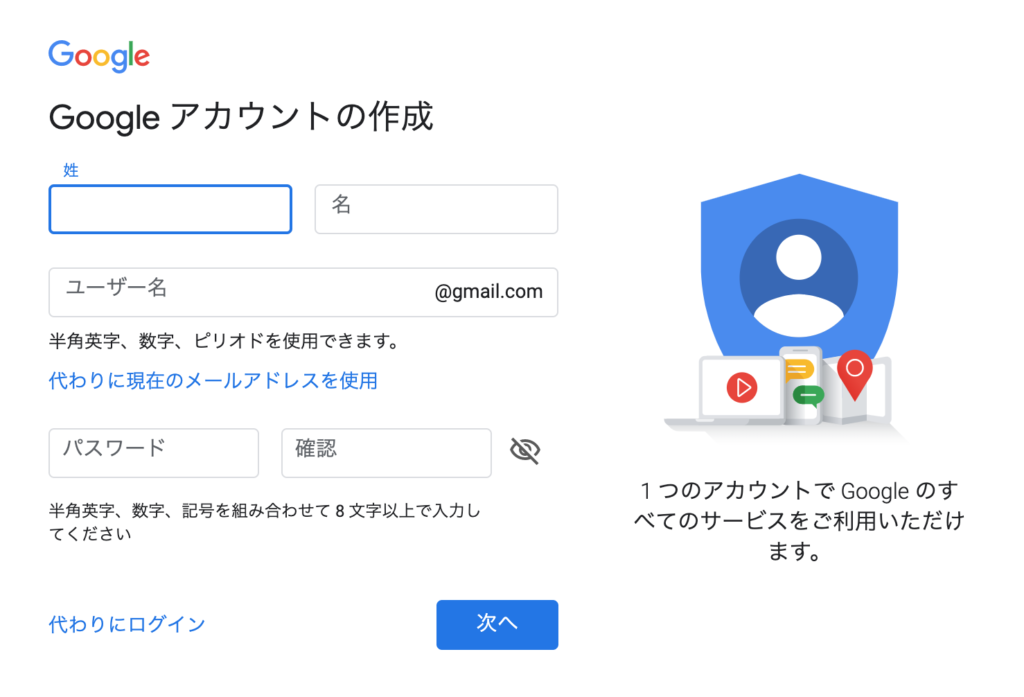Screen dimensions: 1024x697
Task: Click the phone illustration with chat bubbles
Action: click(x=802, y=385)
